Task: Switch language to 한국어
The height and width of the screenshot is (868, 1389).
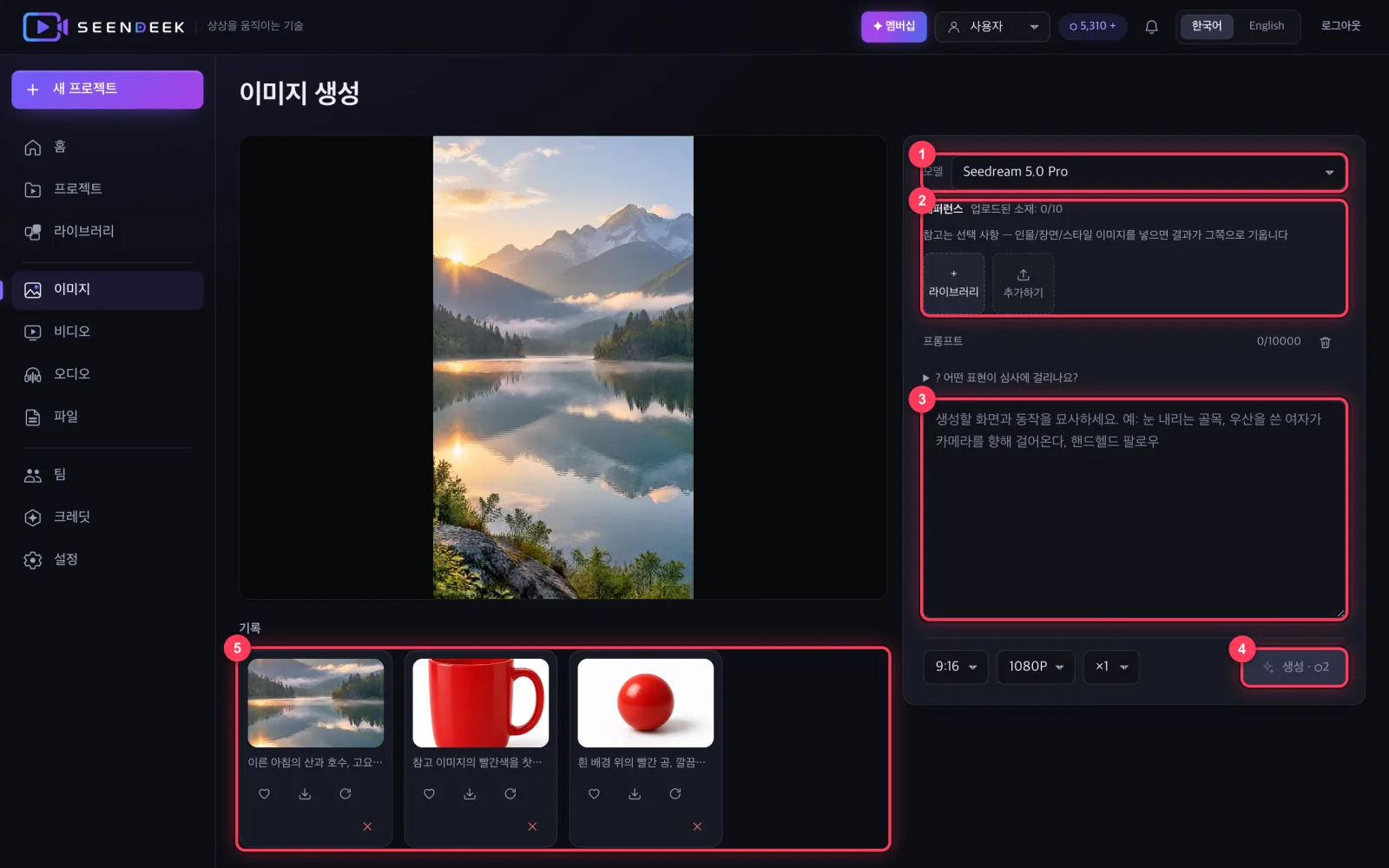Action: pos(1207,26)
